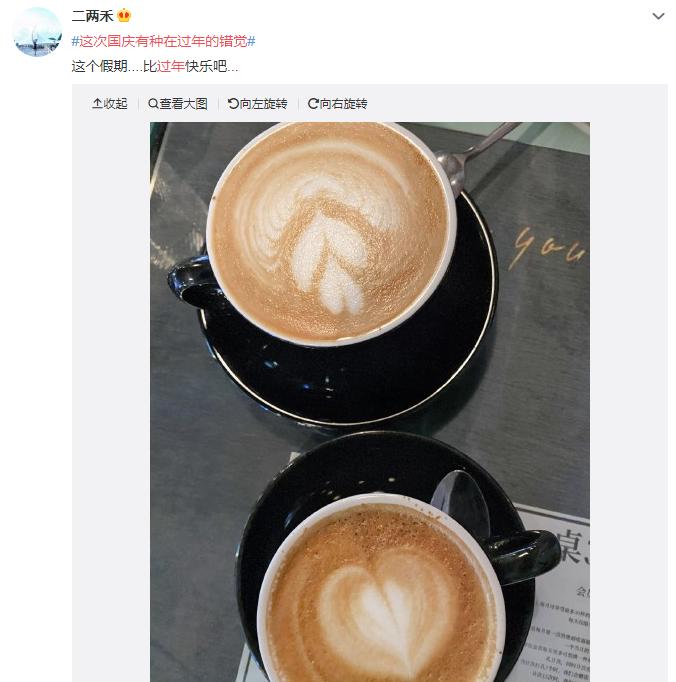Click the upward arrow collapse icon
Viewport: 676px width, 682px height.
pyautogui.click(x=97, y=104)
